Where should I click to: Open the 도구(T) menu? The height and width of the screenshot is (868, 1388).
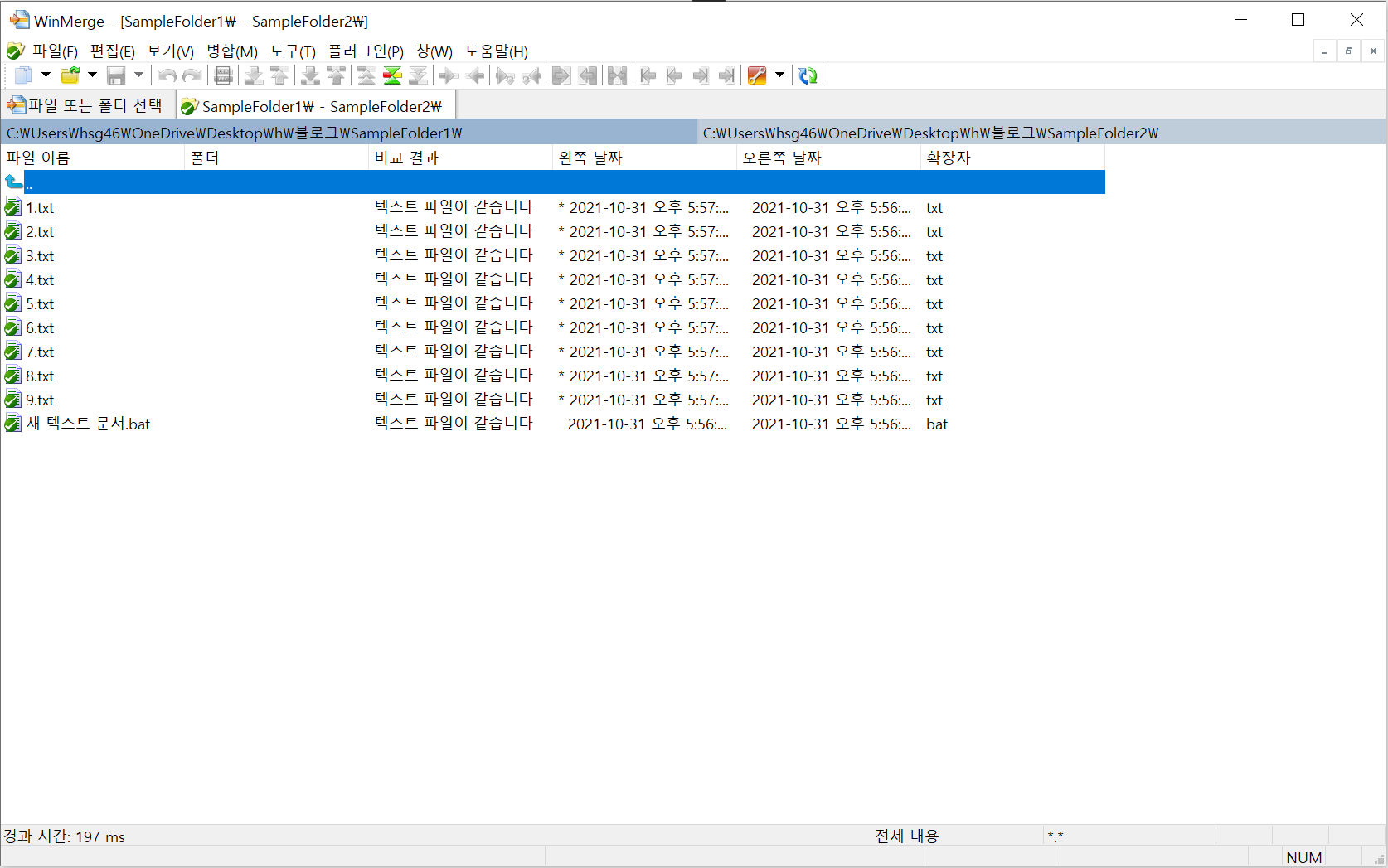pos(293,51)
